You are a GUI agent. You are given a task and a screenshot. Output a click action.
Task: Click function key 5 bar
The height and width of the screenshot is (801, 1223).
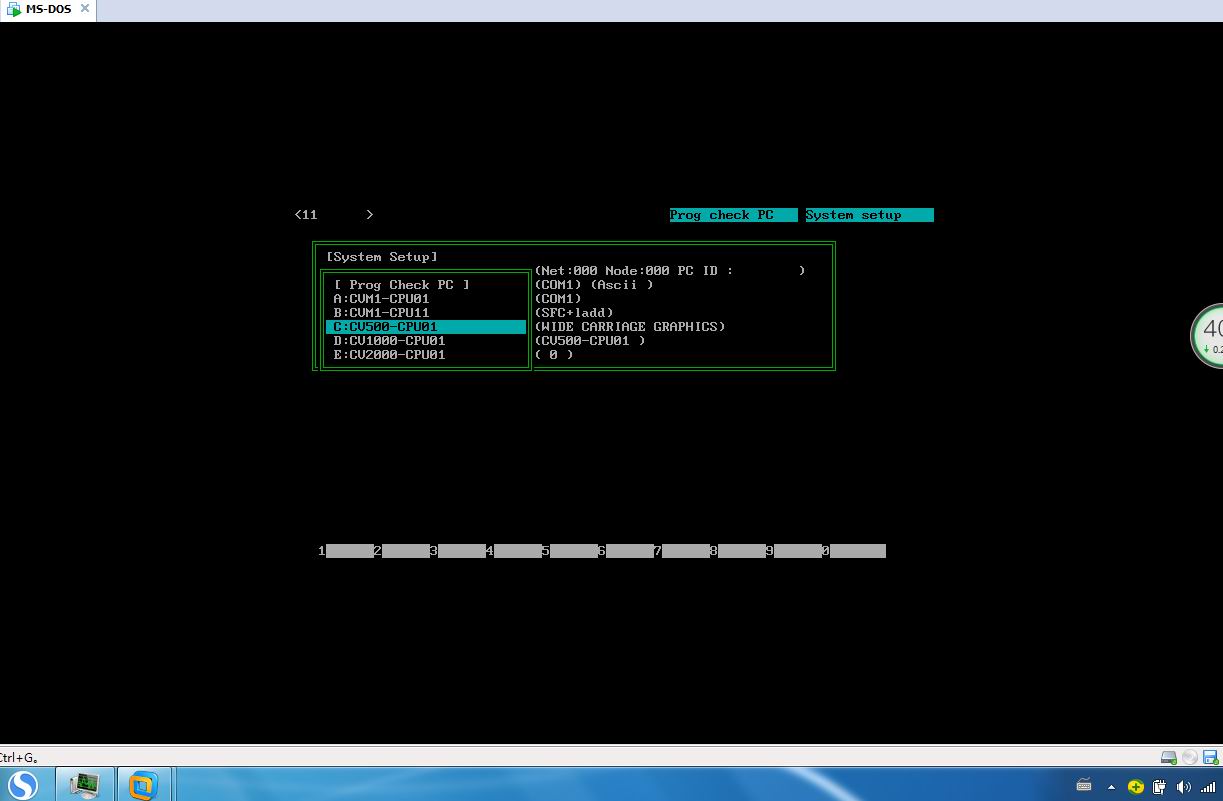[574, 551]
